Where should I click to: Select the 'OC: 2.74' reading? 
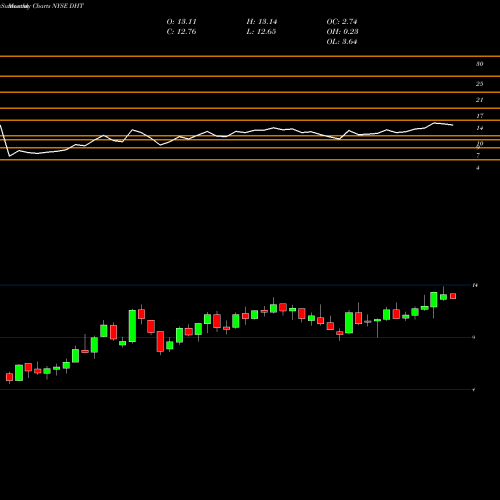[x=342, y=22]
